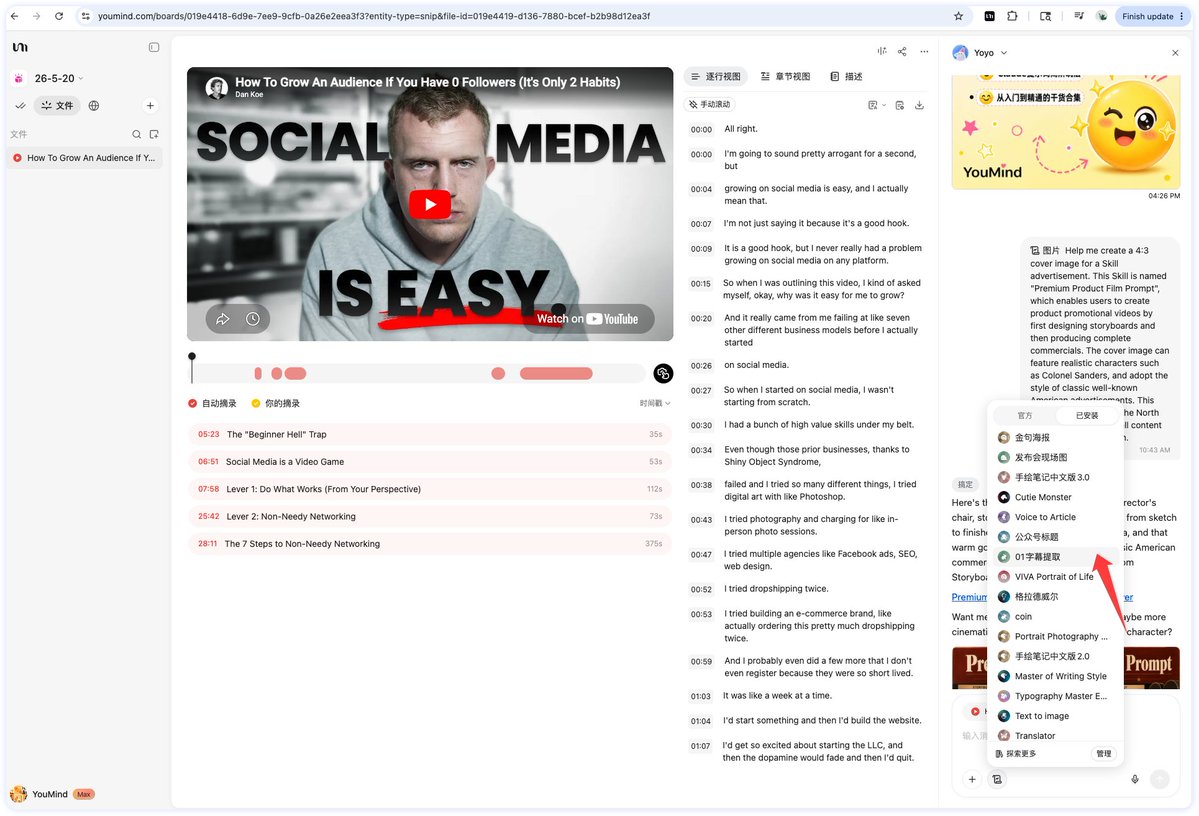
Task: Toggle the 你的摘录 your excerpts filter
Action: [276, 404]
